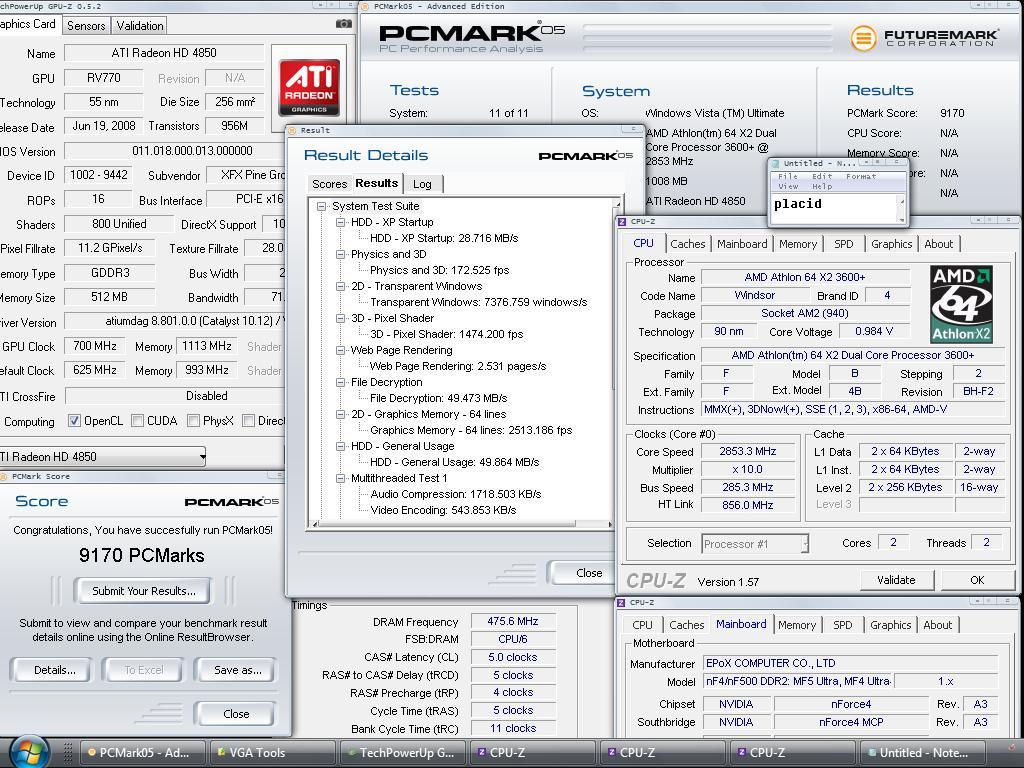Click the GPU-Z camera screenshot icon

pyautogui.click(x=344, y=24)
